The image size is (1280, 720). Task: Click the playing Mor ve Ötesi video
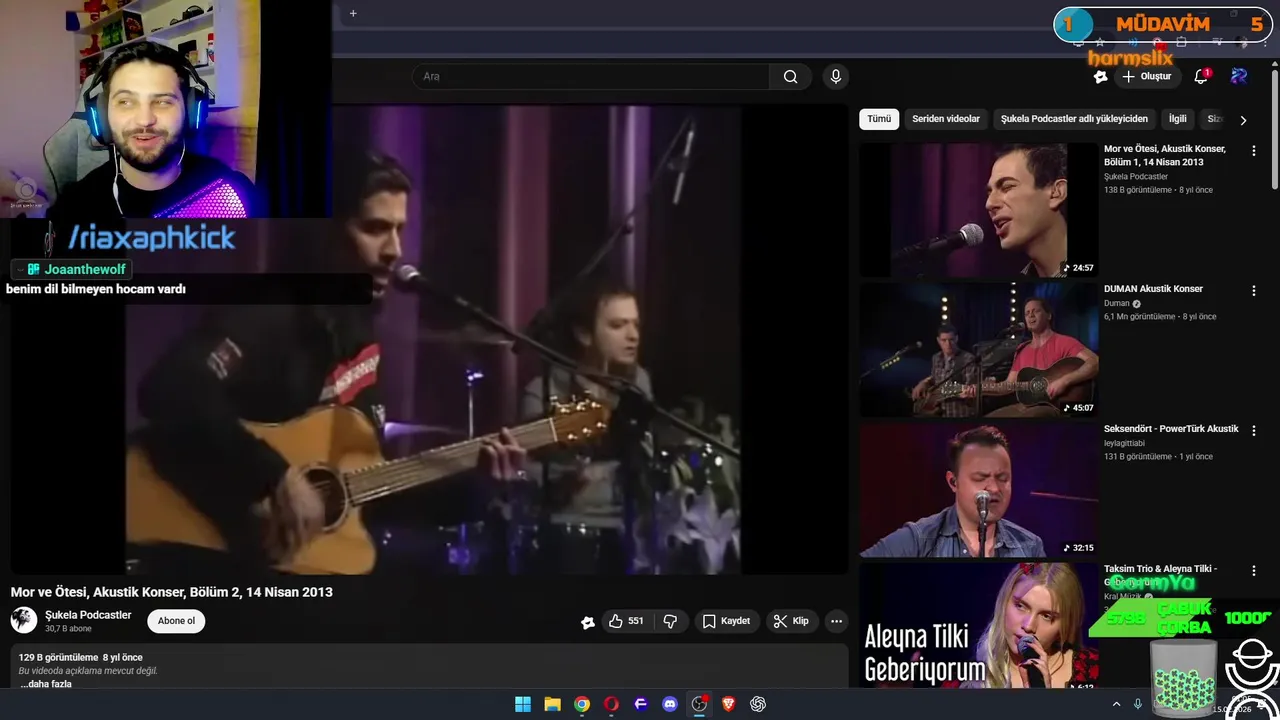[430, 340]
